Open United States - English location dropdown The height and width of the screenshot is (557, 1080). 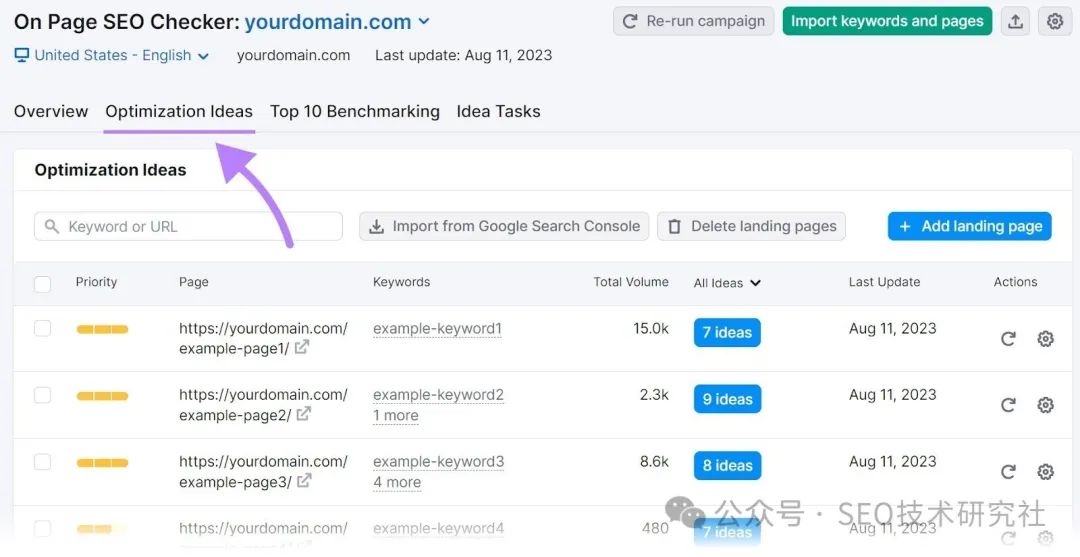[x=112, y=56]
